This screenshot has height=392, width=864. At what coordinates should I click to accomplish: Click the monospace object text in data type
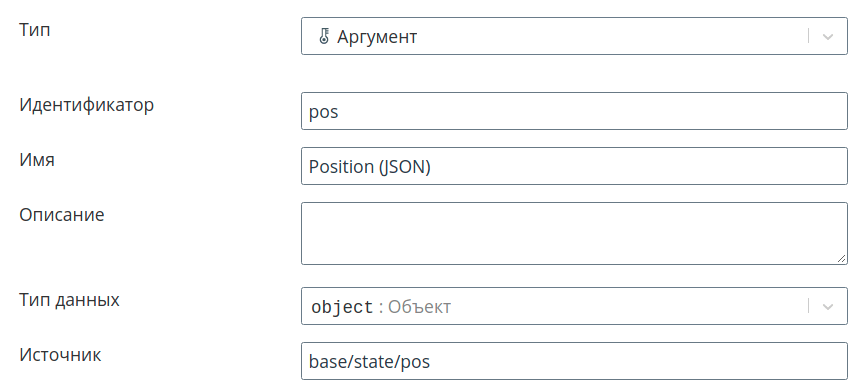[342, 307]
